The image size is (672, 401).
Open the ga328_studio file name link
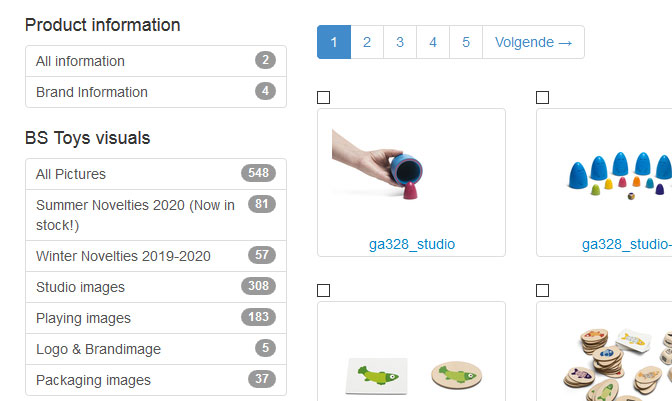pyautogui.click(x=411, y=243)
